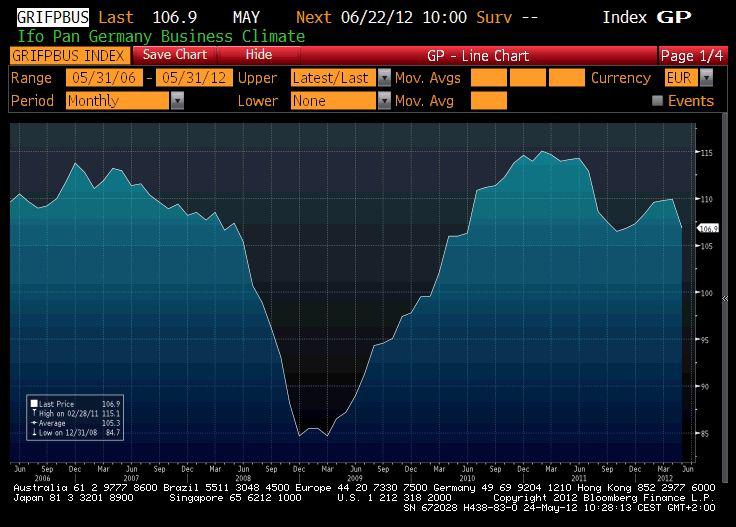Enable the Events checkbox

pos(658,101)
